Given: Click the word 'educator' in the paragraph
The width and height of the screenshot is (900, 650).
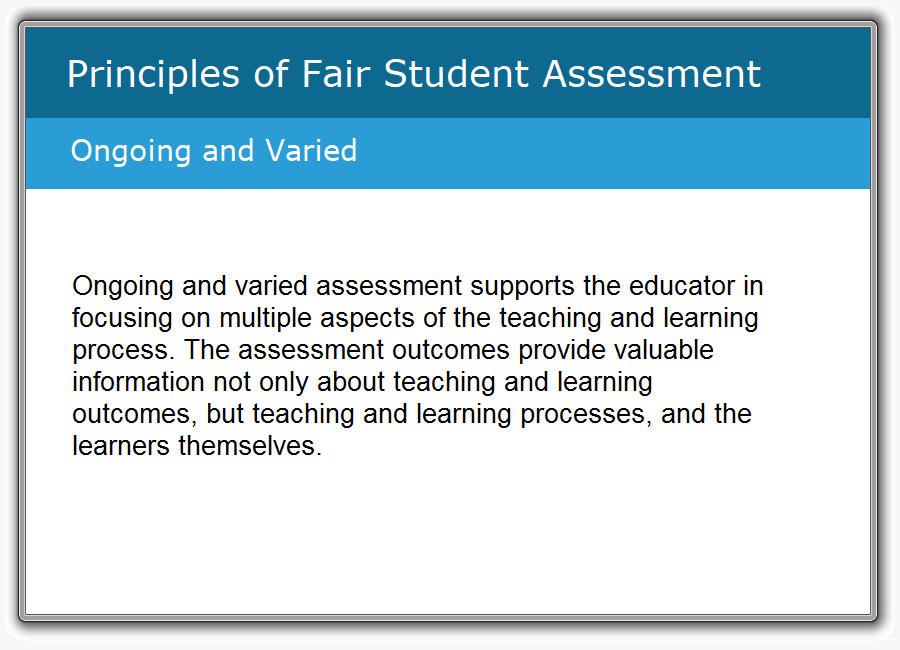Looking at the screenshot, I should [682, 286].
